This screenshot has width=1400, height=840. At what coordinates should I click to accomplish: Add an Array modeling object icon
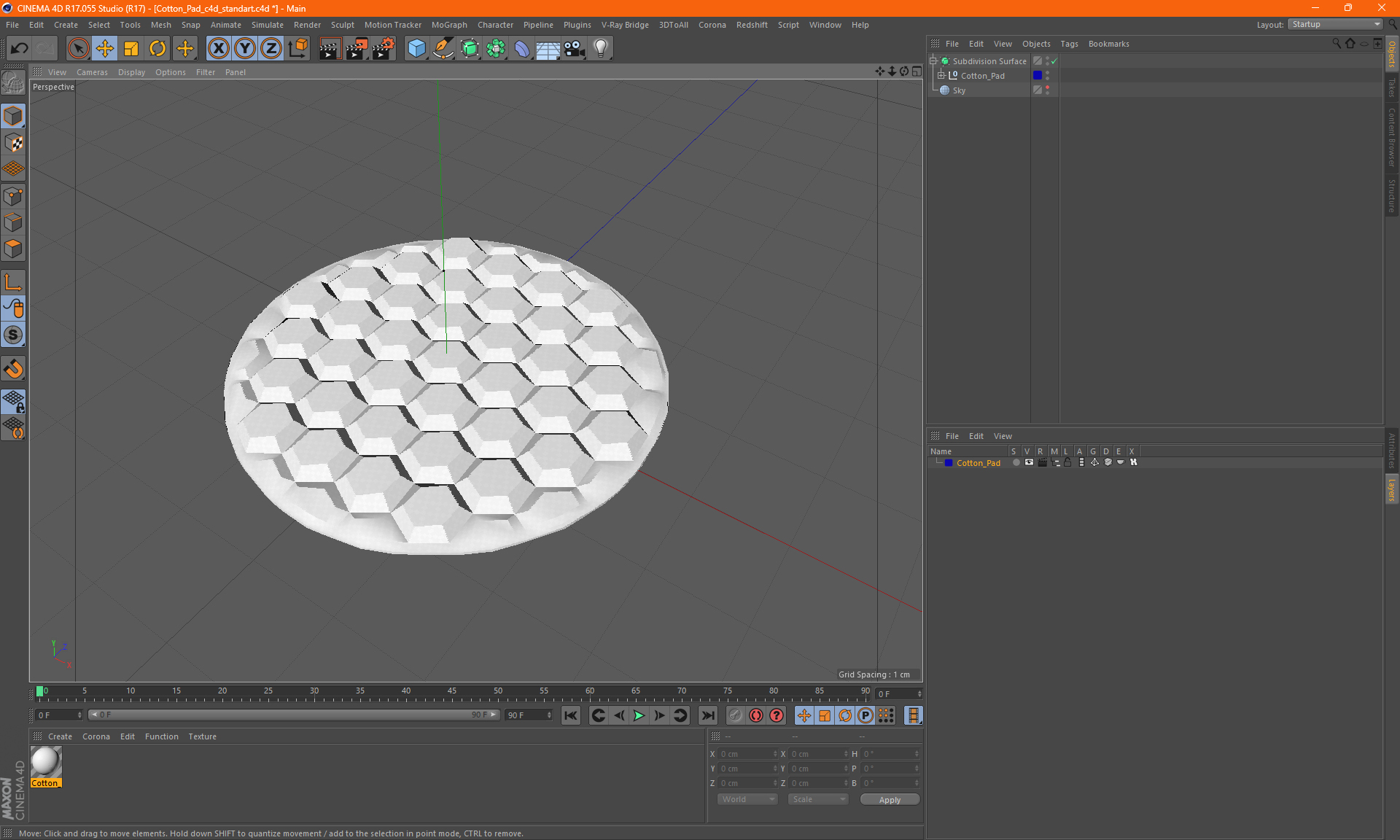click(496, 49)
